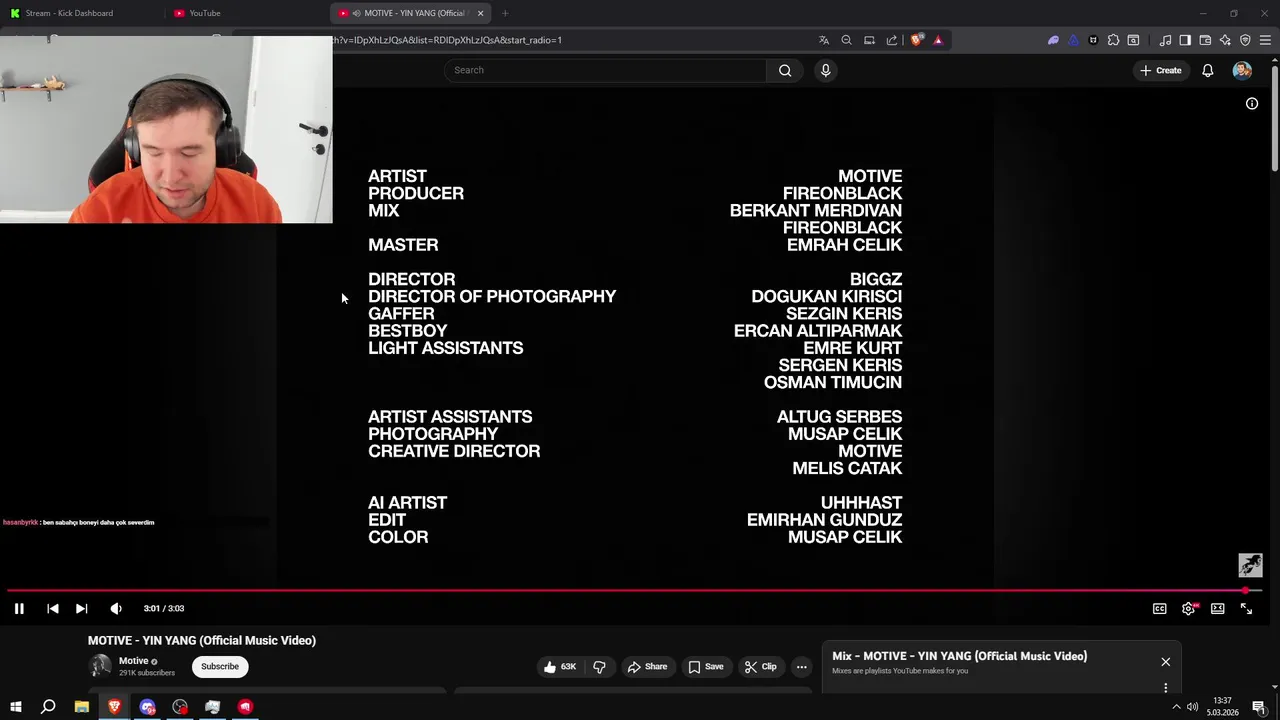Click the translate page icon

tap(824, 40)
